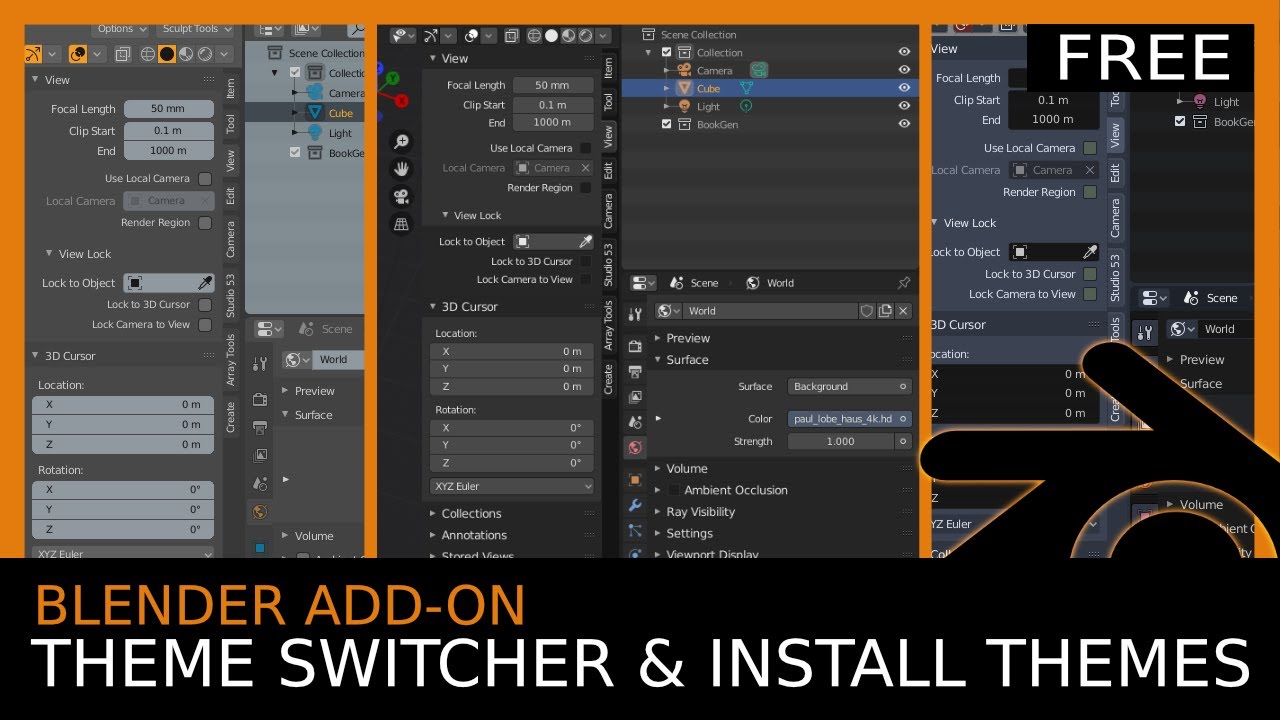Select material preview shading in dark-theme header
Viewport: 1280px width, 720px height.
pyautogui.click(x=566, y=35)
